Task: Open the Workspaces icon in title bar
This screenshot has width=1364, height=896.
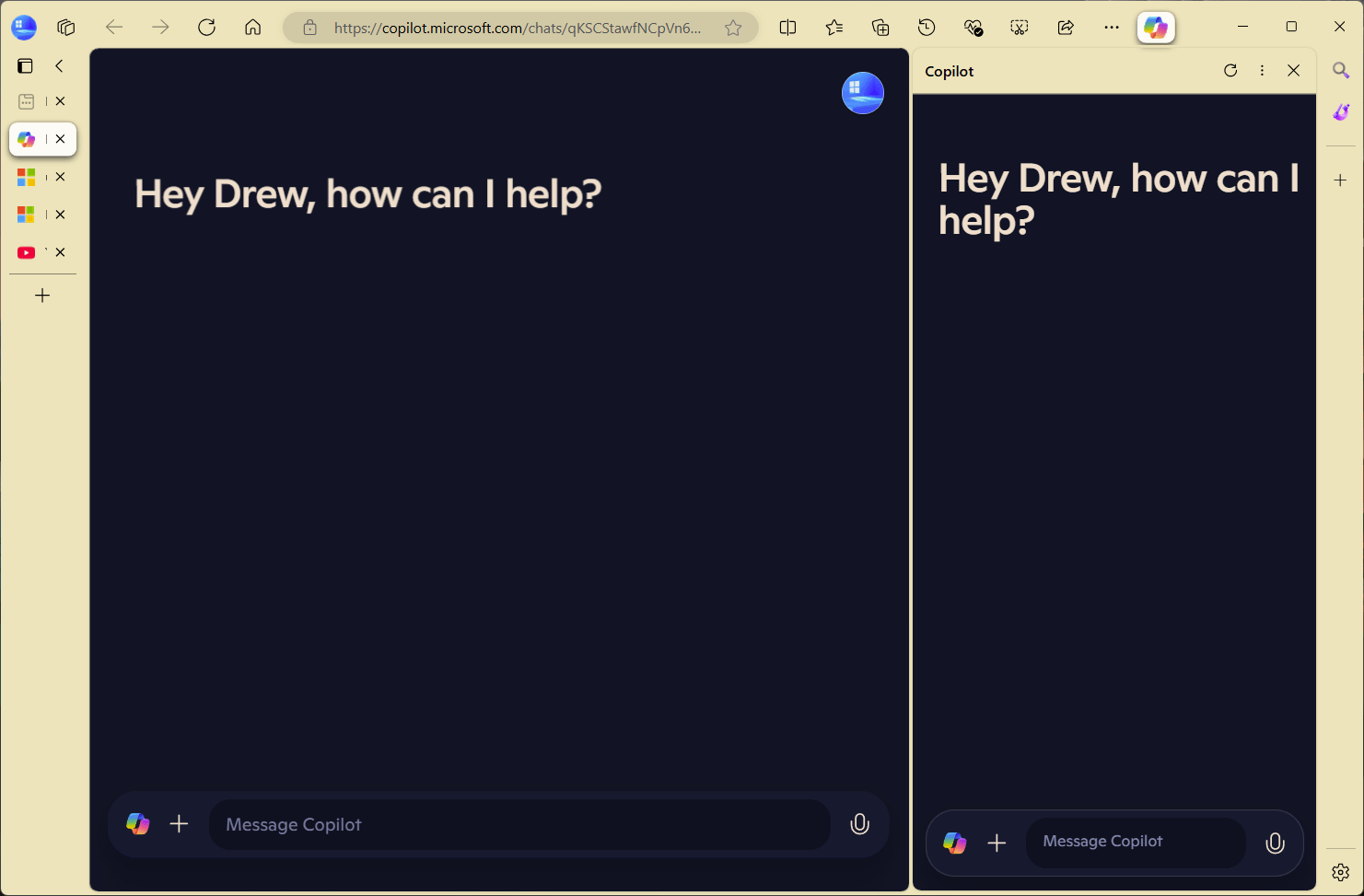Action: coord(66,28)
